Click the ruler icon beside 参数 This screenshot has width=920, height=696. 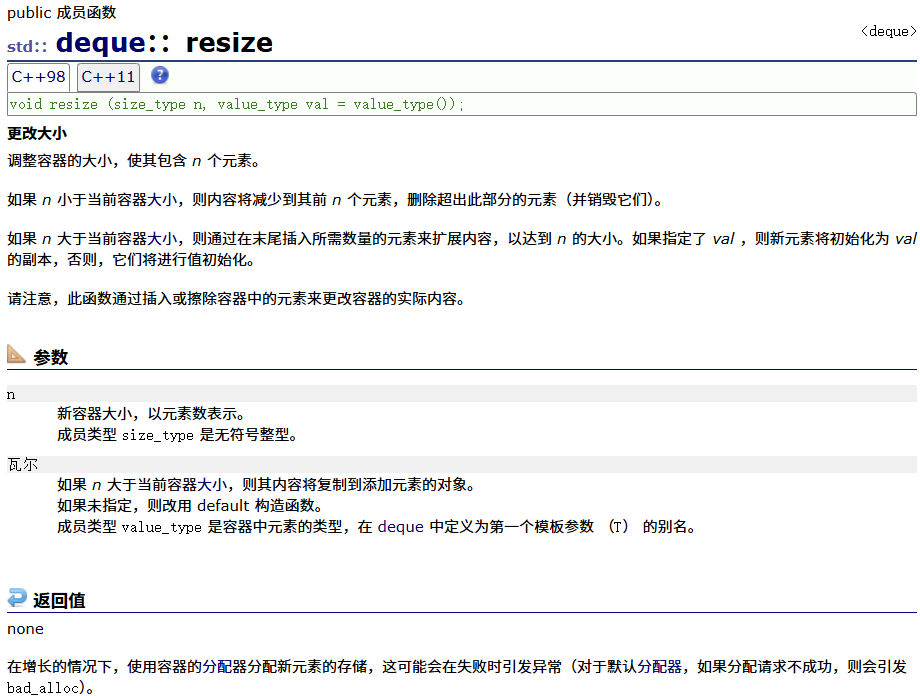click(x=16, y=354)
